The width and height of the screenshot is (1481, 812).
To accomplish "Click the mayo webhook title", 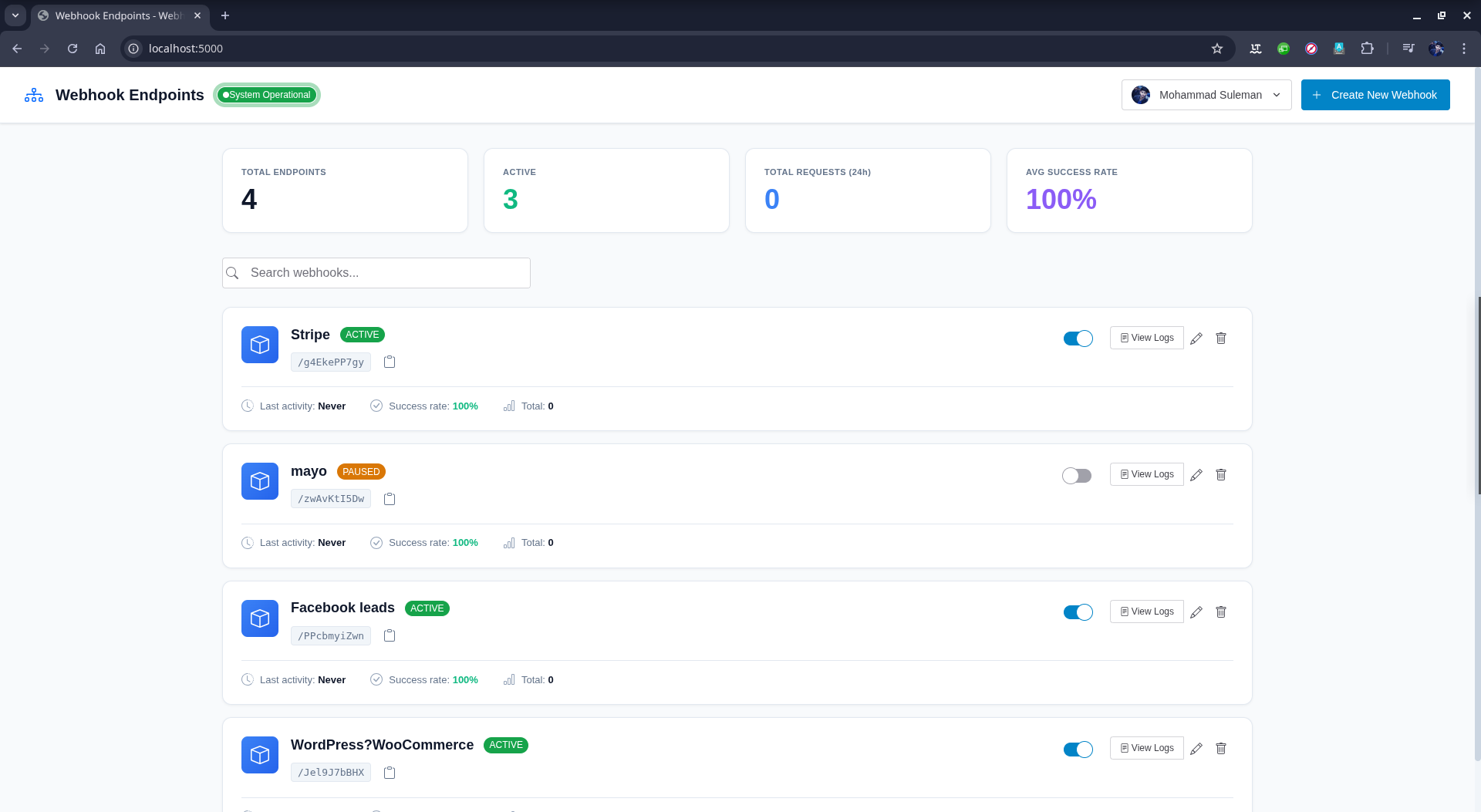I will point(309,471).
